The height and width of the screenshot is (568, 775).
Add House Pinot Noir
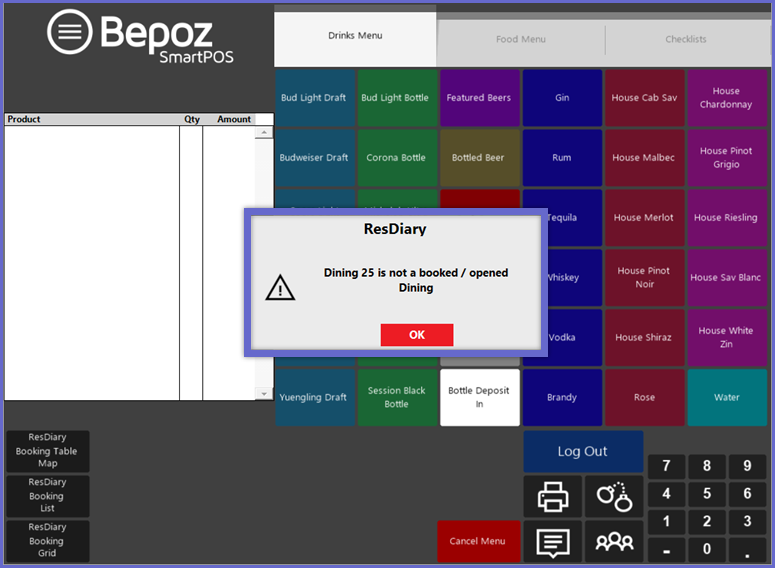(645, 277)
